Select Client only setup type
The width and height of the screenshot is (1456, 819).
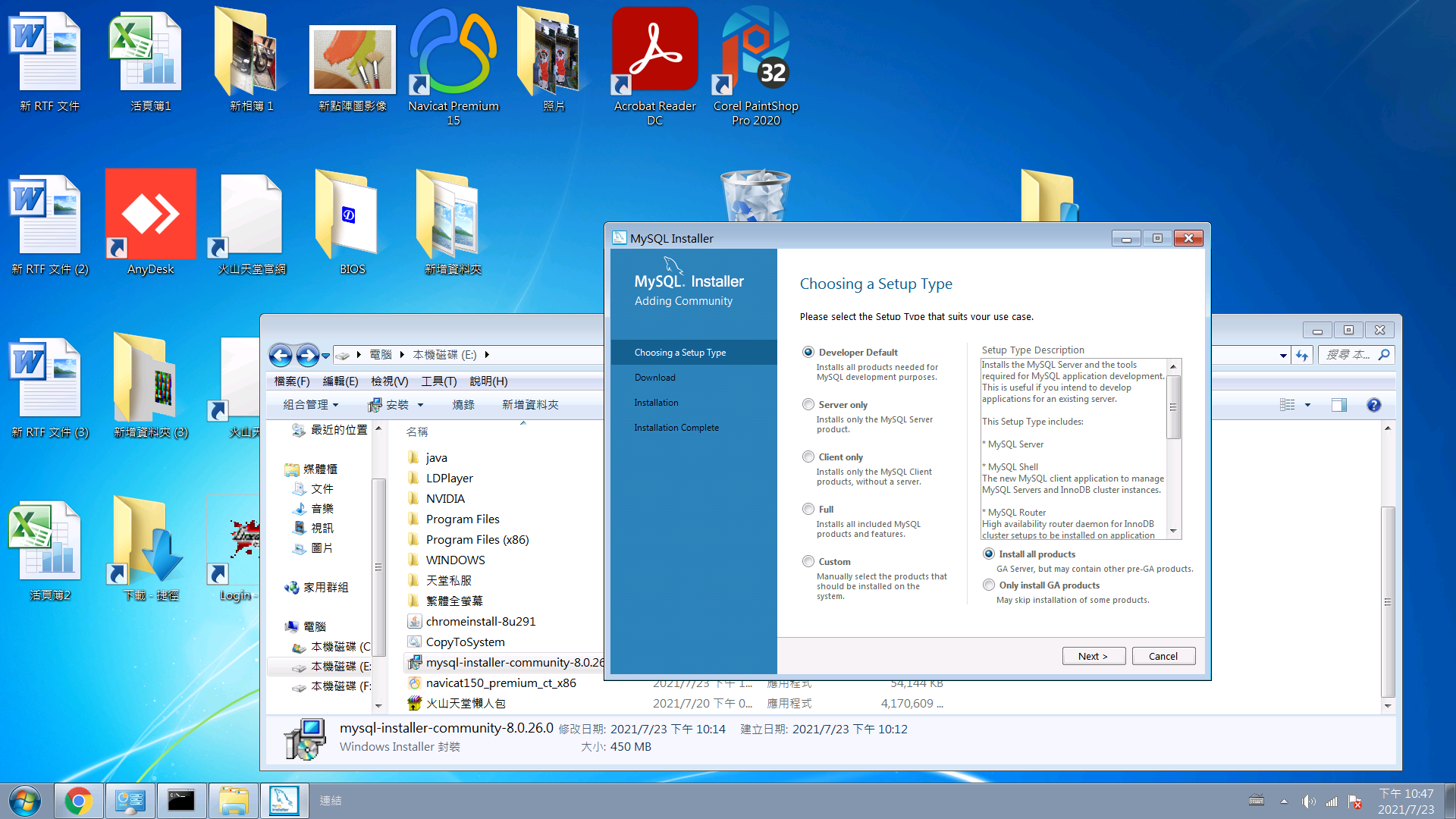808,457
